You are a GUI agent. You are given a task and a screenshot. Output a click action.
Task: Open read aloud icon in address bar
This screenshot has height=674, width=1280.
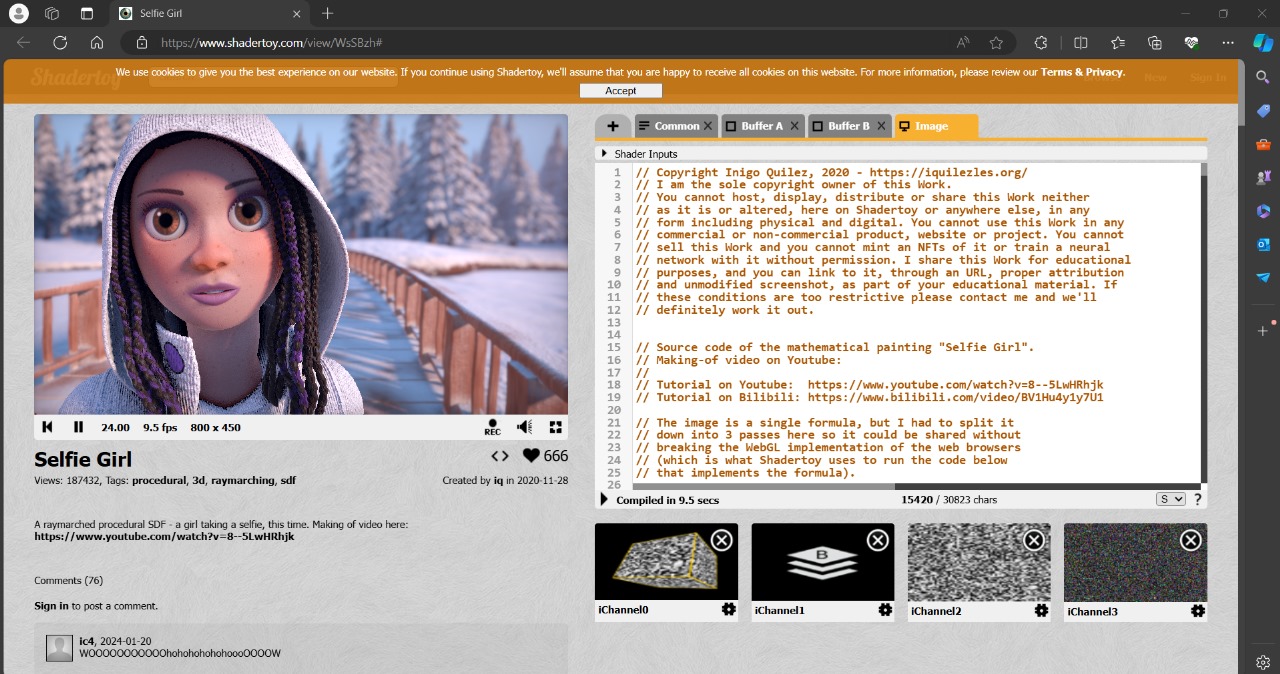tap(963, 43)
